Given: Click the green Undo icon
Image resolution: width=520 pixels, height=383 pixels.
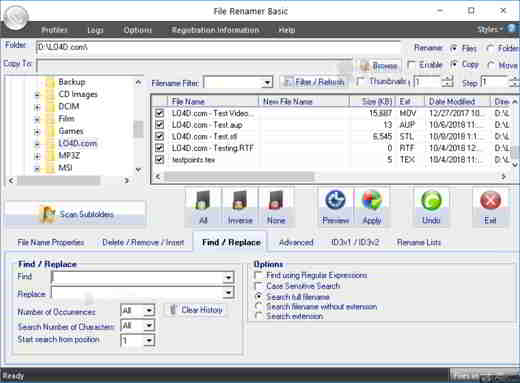Looking at the screenshot, I should 431,200.
